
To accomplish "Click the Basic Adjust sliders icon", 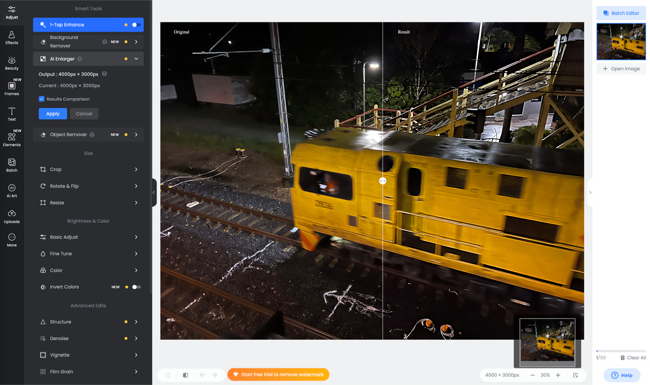I will click(x=43, y=237).
